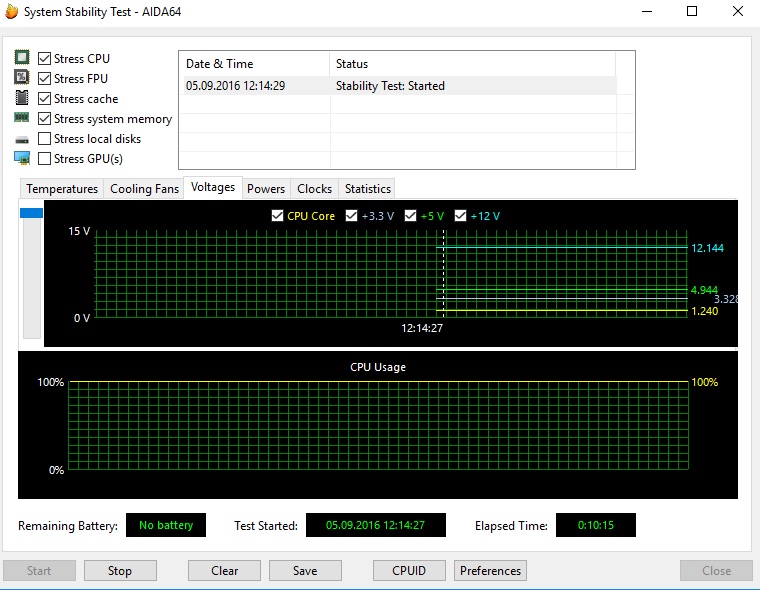This screenshot has height=590, width=760.
Task: Disable Stress system memory checkbox
Action: click(44, 118)
